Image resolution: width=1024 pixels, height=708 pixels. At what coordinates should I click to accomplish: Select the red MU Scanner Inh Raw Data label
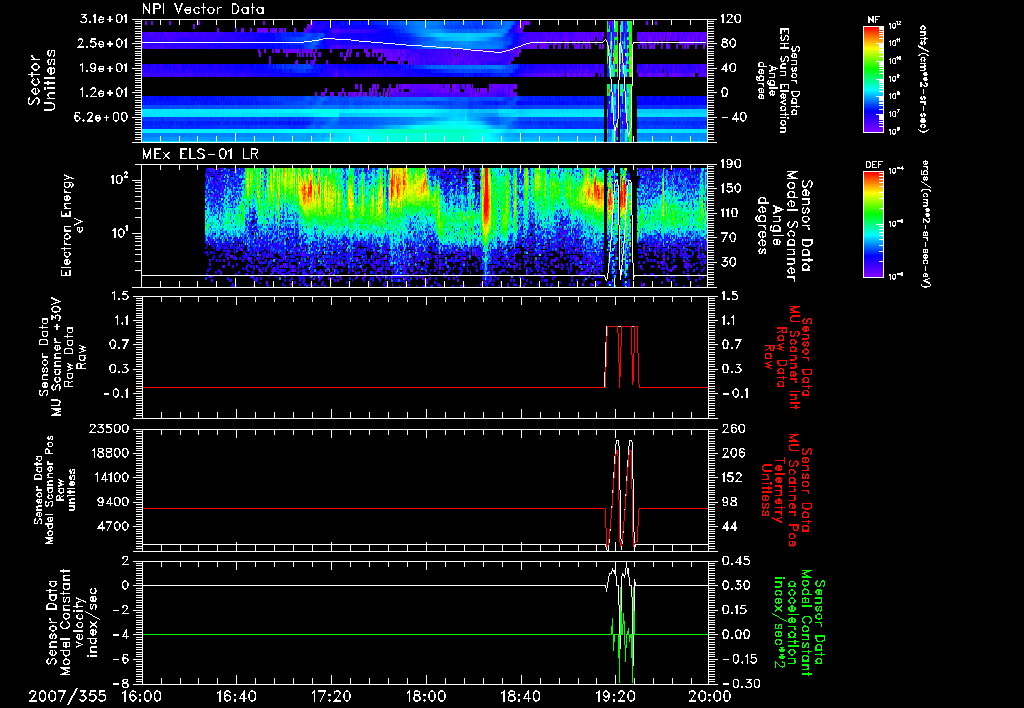[788, 357]
